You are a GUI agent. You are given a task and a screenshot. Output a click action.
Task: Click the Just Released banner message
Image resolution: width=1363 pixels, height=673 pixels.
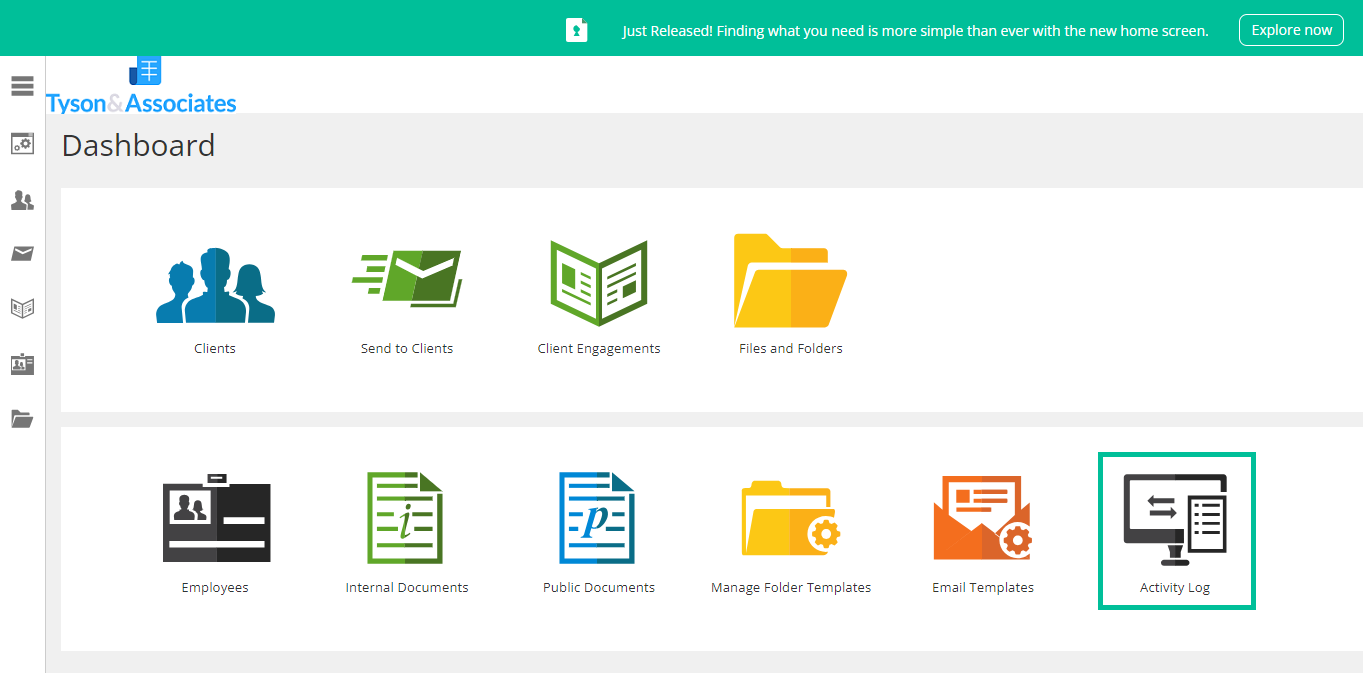(x=915, y=31)
